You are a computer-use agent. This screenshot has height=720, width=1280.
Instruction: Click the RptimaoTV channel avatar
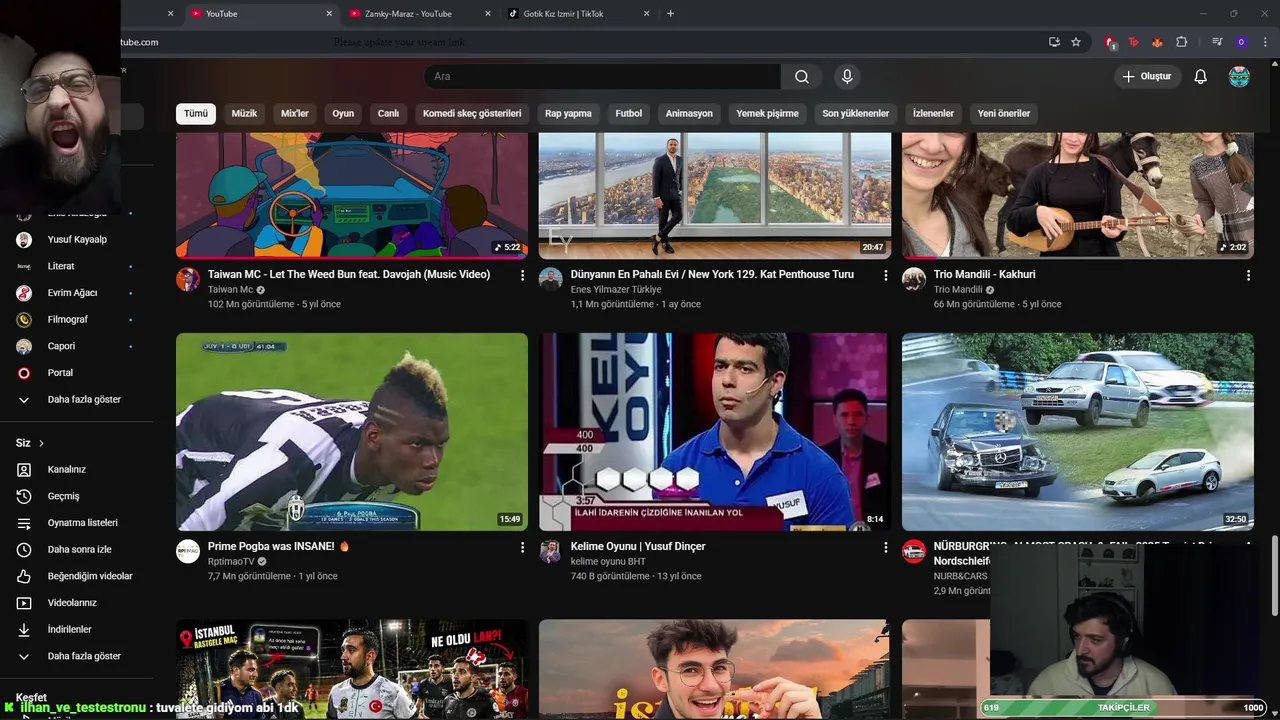188,551
